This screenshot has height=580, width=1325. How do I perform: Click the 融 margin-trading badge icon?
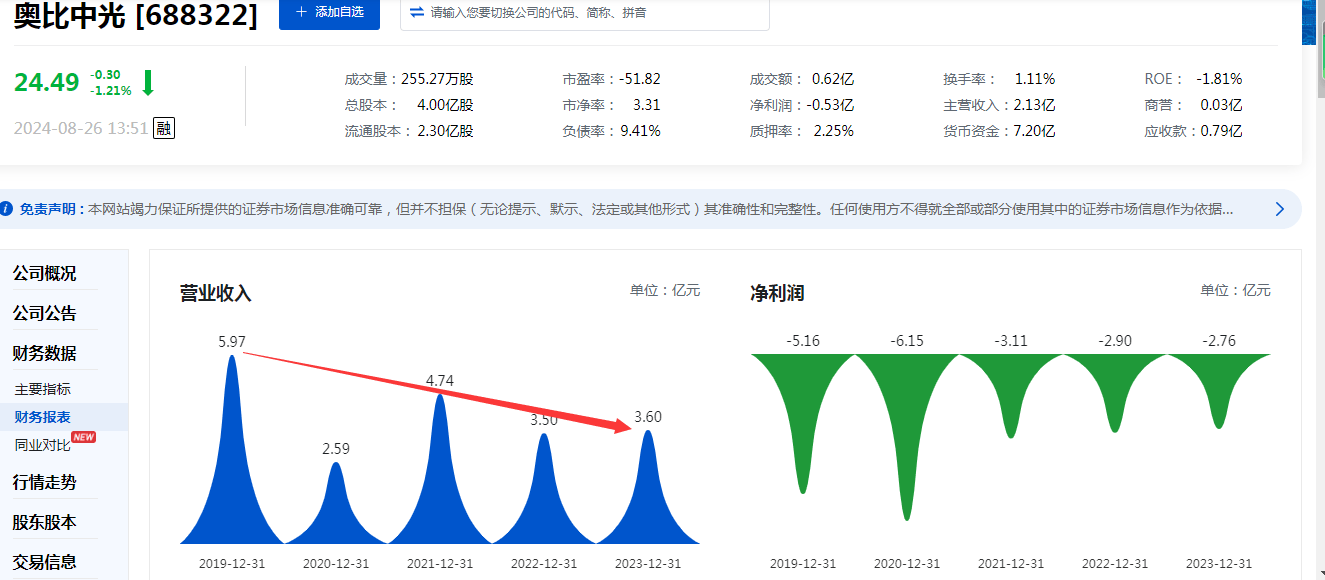164,128
